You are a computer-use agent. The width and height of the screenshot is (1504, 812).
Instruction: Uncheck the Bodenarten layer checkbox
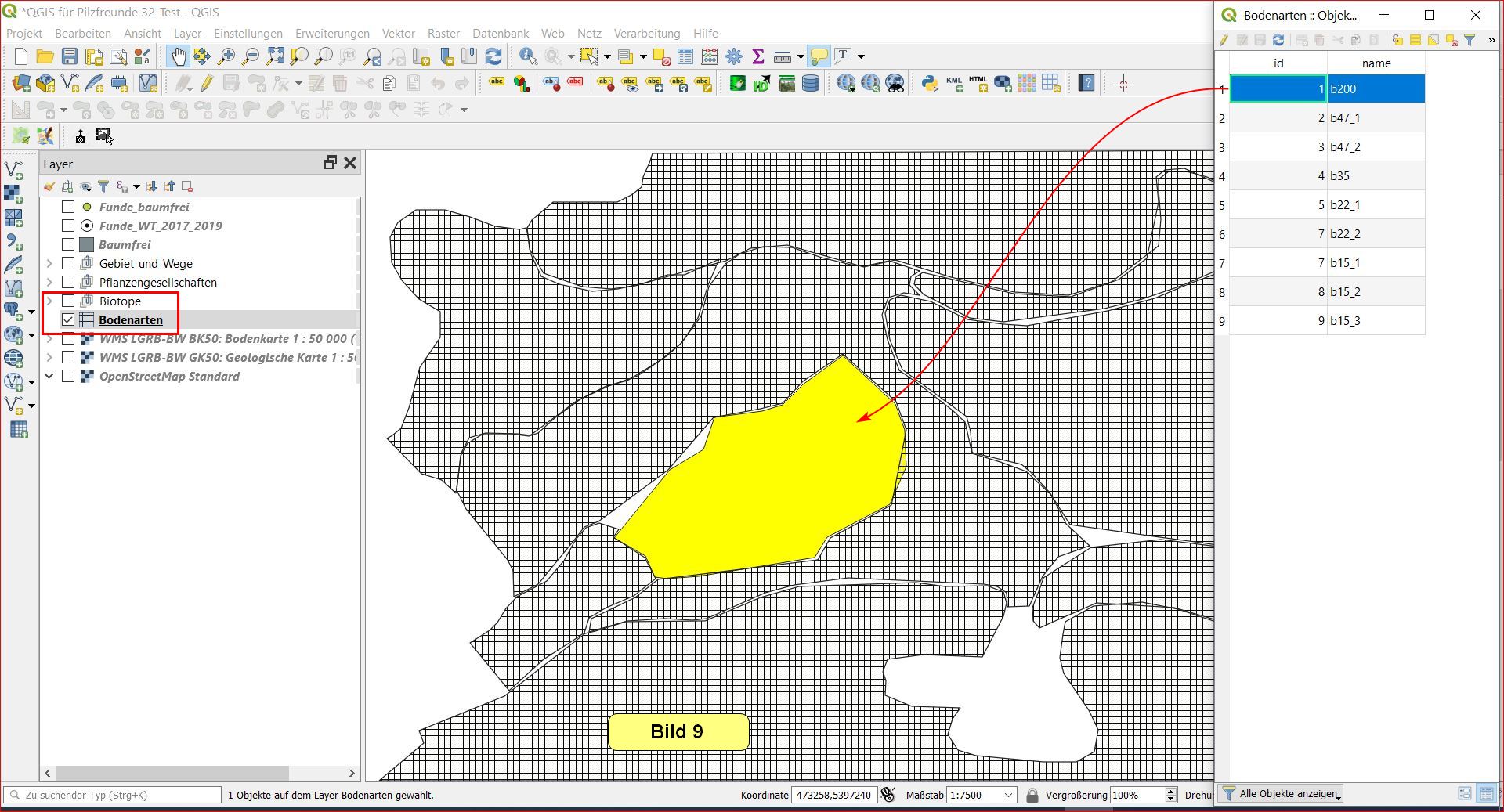(x=68, y=319)
